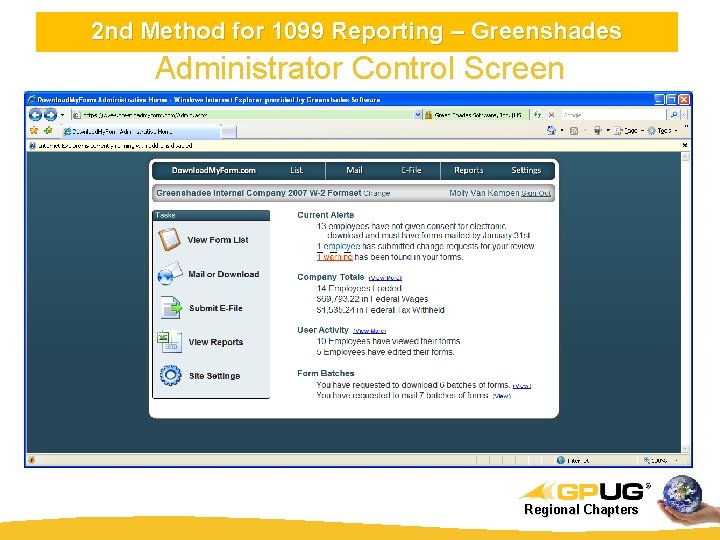Click the page vertical scrollbar up arrow
Screen dimensions: 720x540
coord(685,157)
